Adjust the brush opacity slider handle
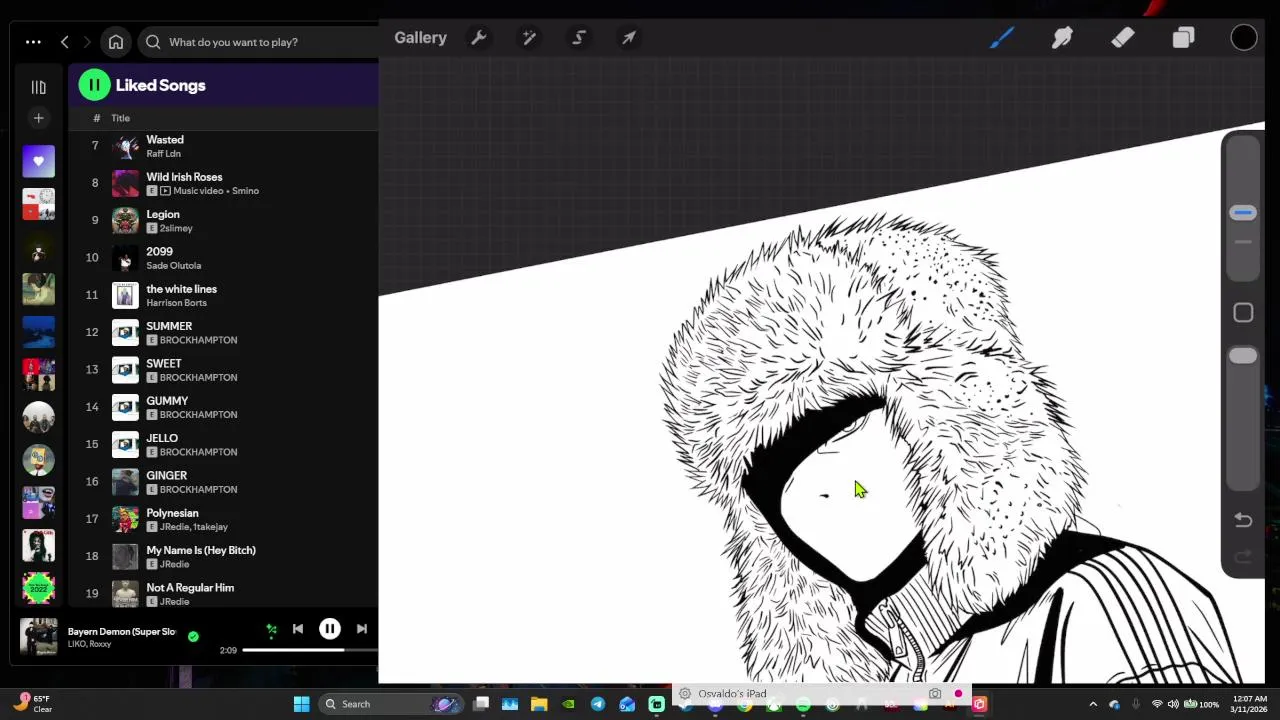This screenshot has width=1280, height=720. [x=1243, y=356]
